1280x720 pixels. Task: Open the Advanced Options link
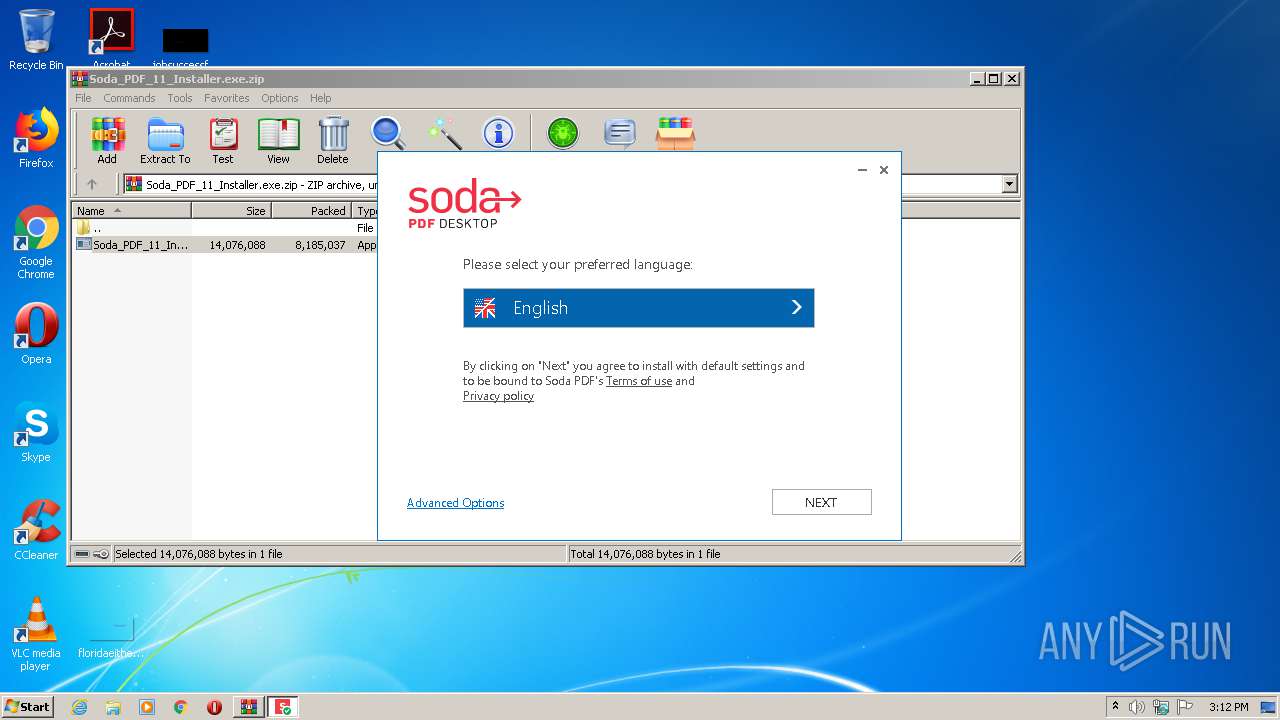pyautogui.click(x=455, y=503)
